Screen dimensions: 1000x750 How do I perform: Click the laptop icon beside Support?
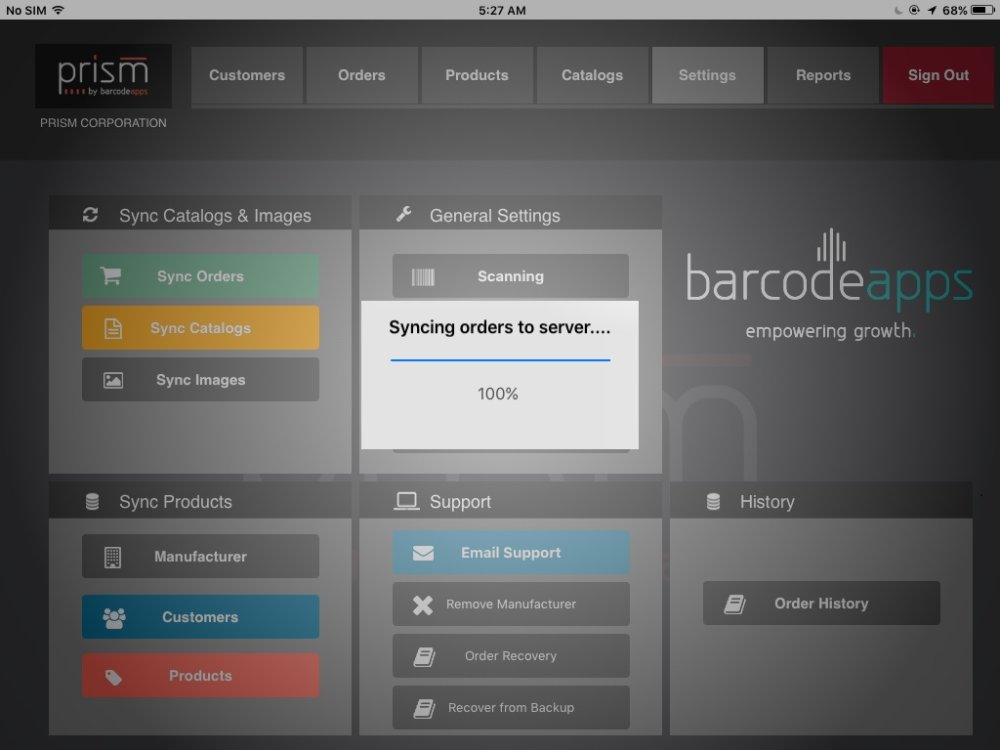pos(406,501)
